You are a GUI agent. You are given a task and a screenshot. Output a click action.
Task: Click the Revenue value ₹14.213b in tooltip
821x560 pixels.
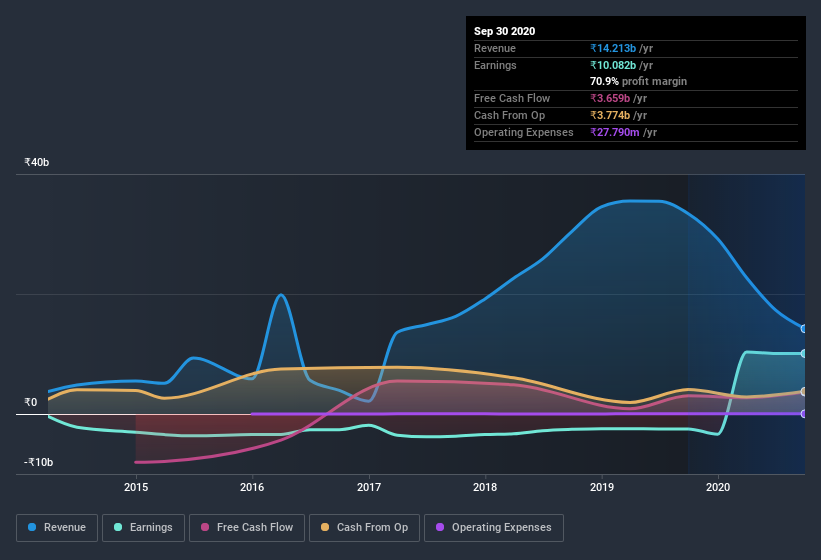pyautogui.click(x=613, y=48)
